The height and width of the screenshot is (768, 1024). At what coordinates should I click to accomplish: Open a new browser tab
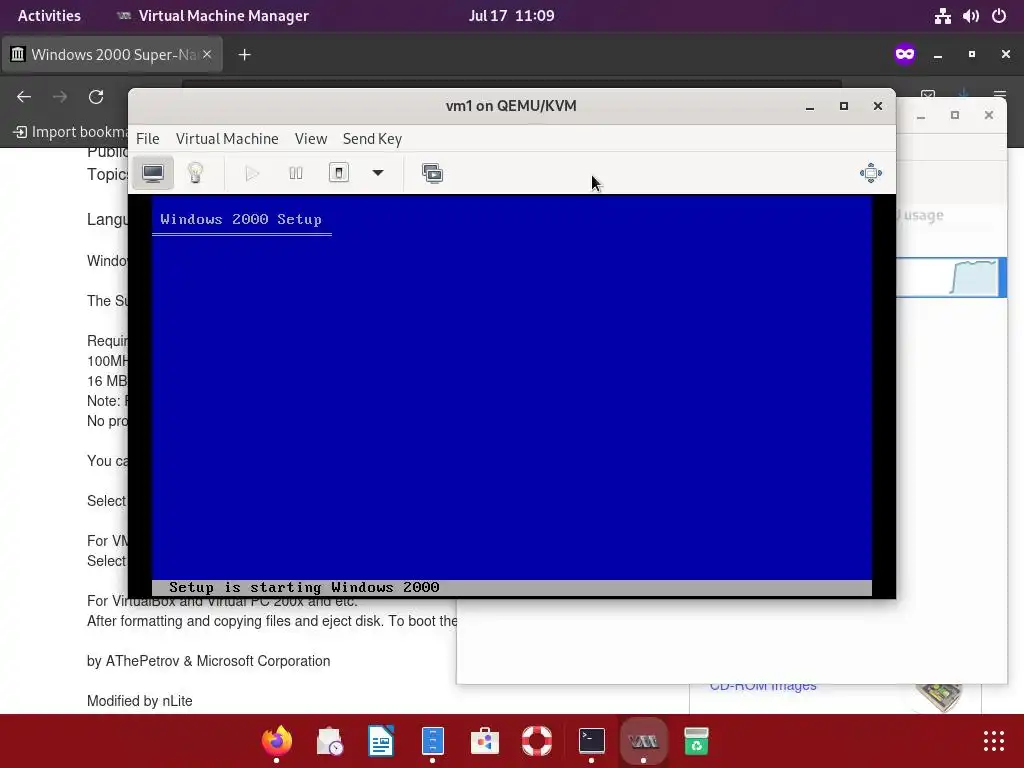pyautogui.click(x=244, y=55)
